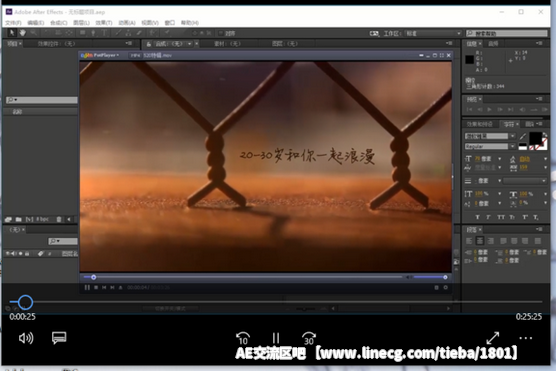Toggle captions with subtitle icon
This screenshot has height=372, width=559.
pyautogui.click(x=59, y=337)
